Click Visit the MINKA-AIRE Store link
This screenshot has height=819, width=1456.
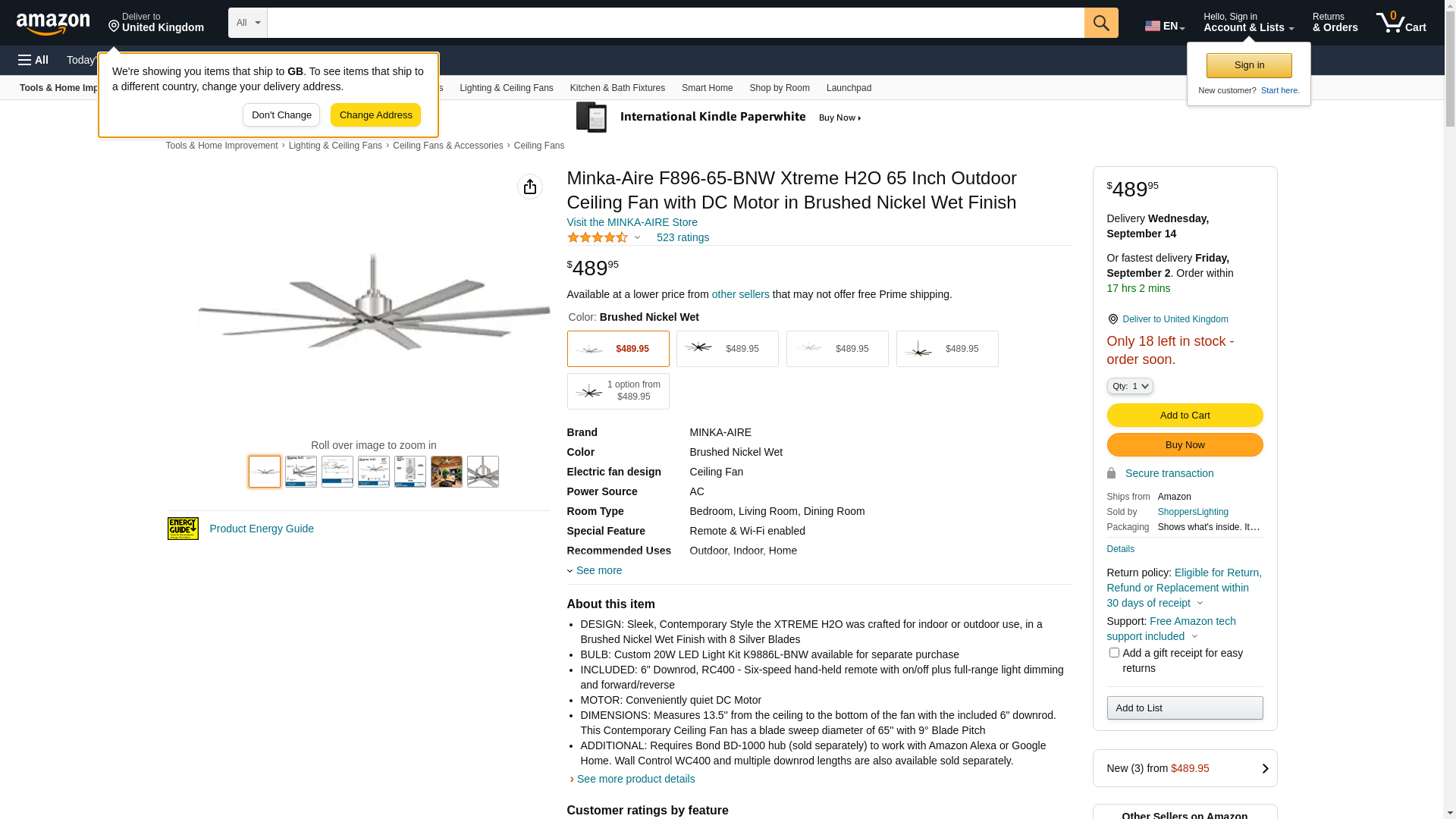click(632, 222)
